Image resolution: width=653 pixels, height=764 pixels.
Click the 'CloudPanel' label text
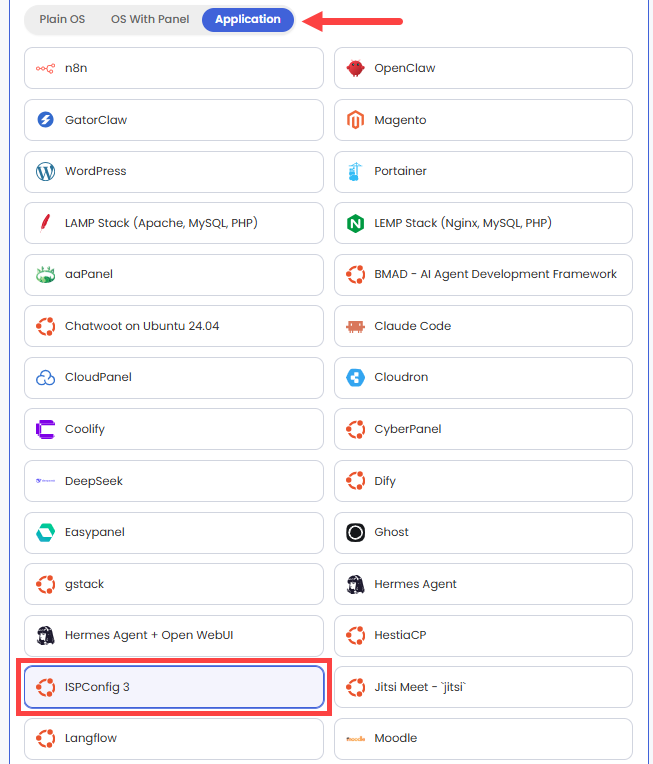point(98,377)
